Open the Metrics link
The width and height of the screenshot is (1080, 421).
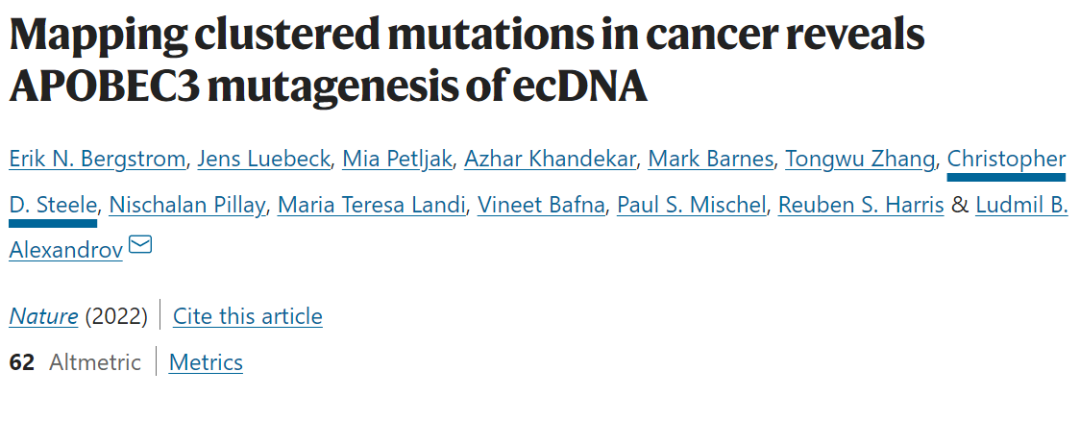point(206,362)
